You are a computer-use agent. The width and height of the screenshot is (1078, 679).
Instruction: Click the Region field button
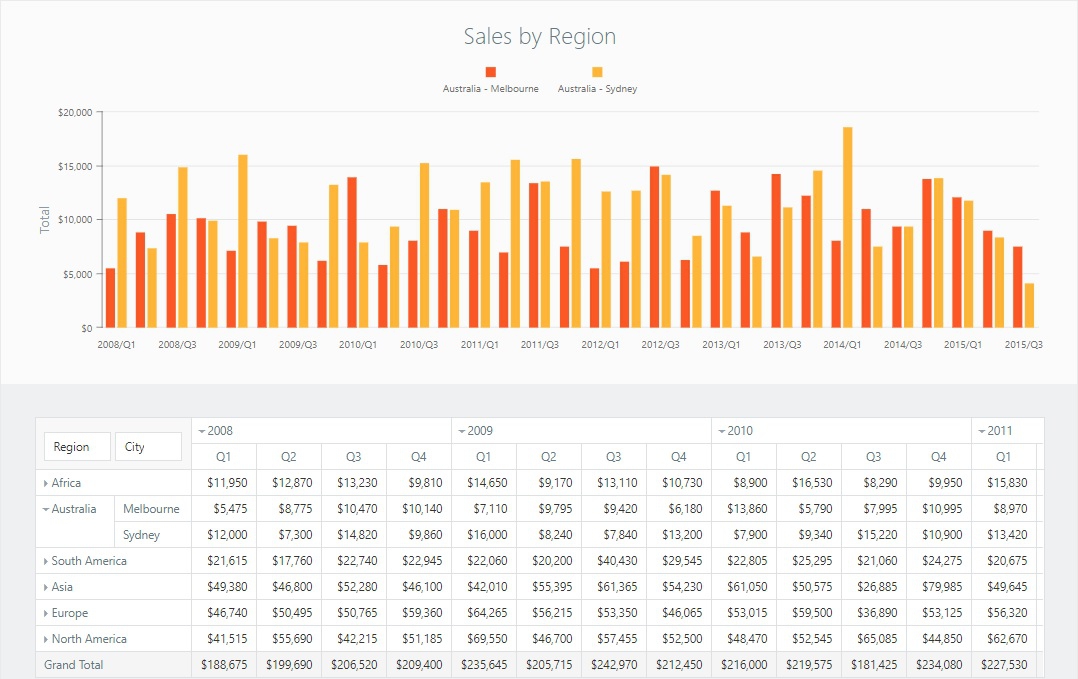(77, 447)
